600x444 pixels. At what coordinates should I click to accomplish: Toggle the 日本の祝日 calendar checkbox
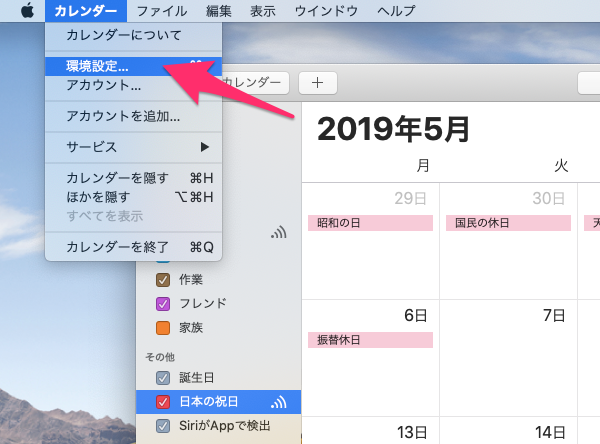click(x=163, y=402)
